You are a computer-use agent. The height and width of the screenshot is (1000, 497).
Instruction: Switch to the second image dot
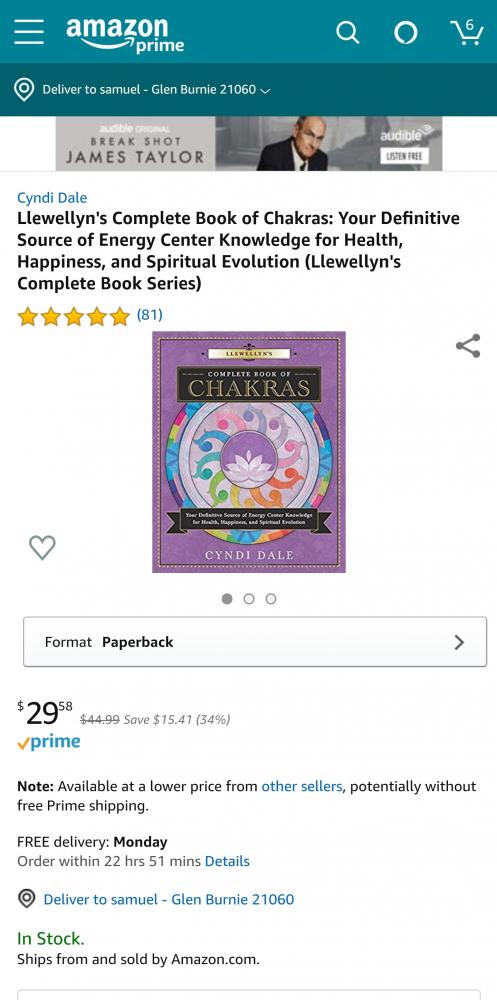[x=249, y=599]
